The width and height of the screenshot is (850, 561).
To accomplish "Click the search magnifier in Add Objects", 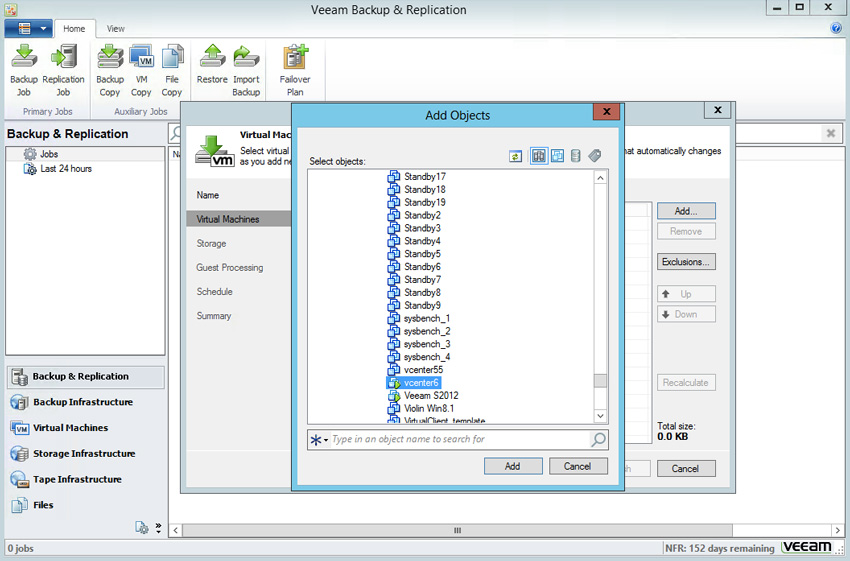I will pyautogui.click(x=598, y=439).
